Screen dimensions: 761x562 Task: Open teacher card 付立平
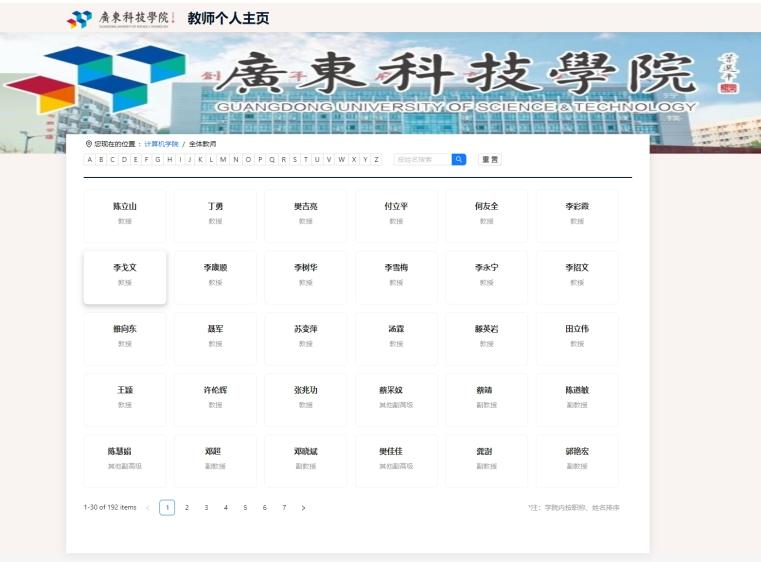[x=397, y=216]
